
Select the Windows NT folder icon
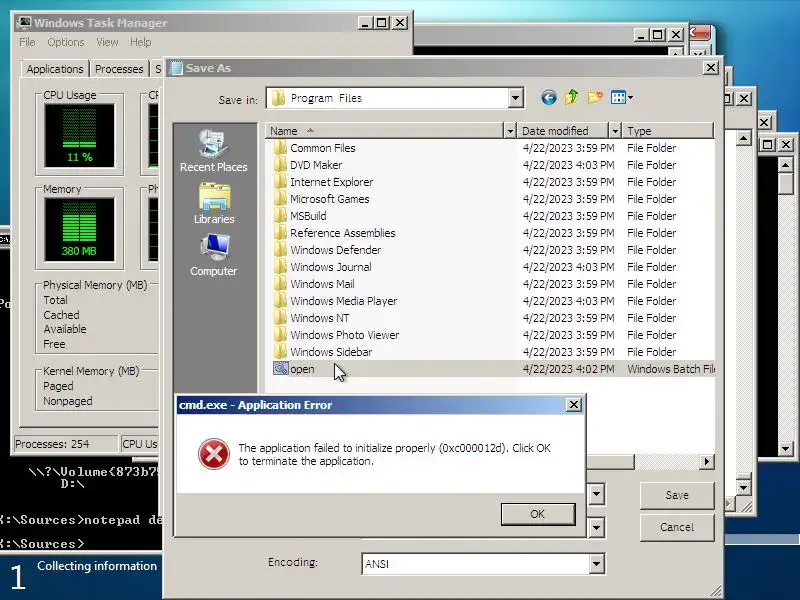pos(280,318)
